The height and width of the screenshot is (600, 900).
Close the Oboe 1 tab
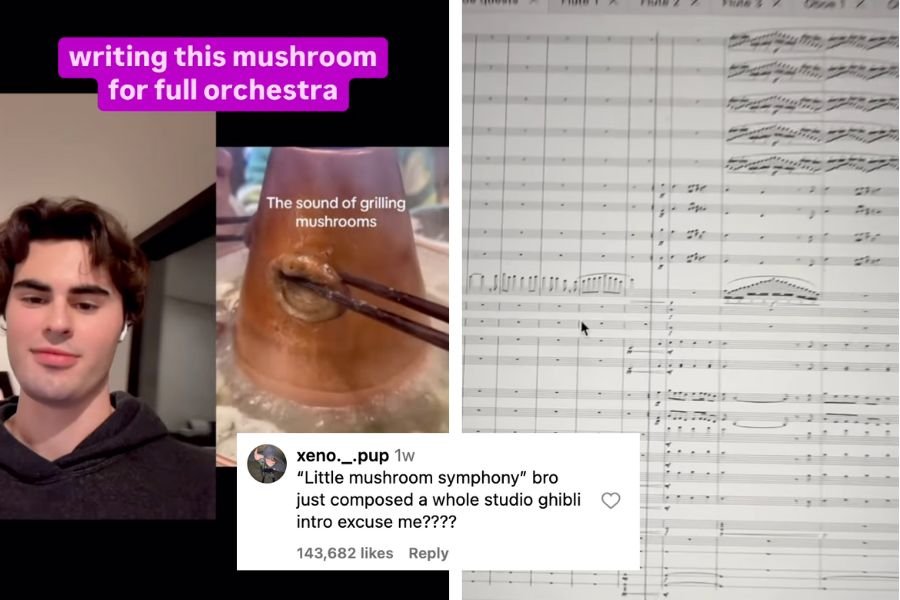(x=859, y=3)
